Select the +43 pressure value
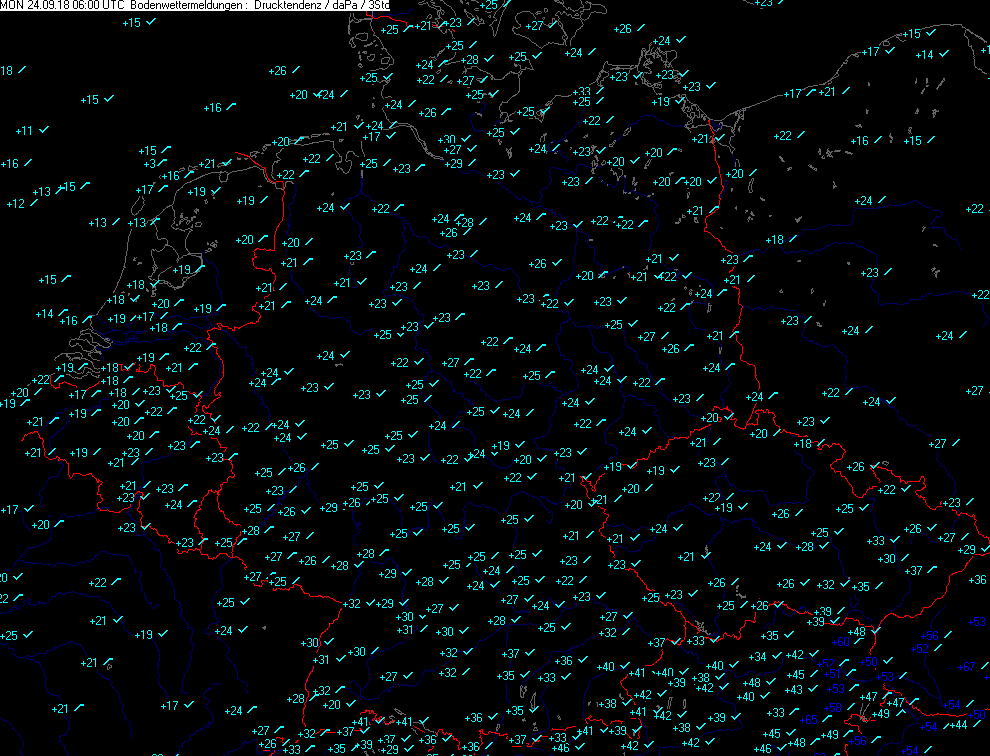The image size is (990, 756). pyautogui.click(x=795, y=690)
